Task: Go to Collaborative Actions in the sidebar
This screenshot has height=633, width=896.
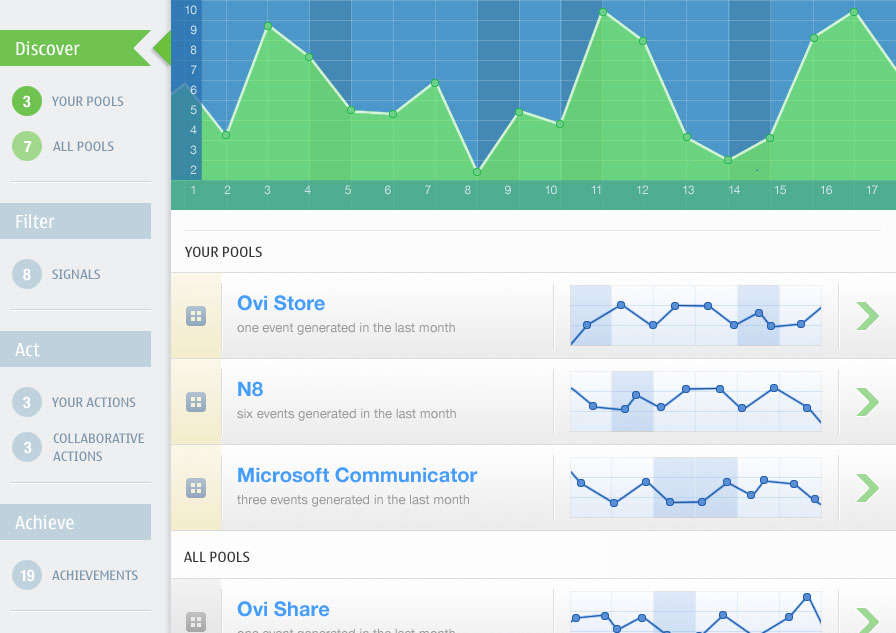Action: point(98,447)
